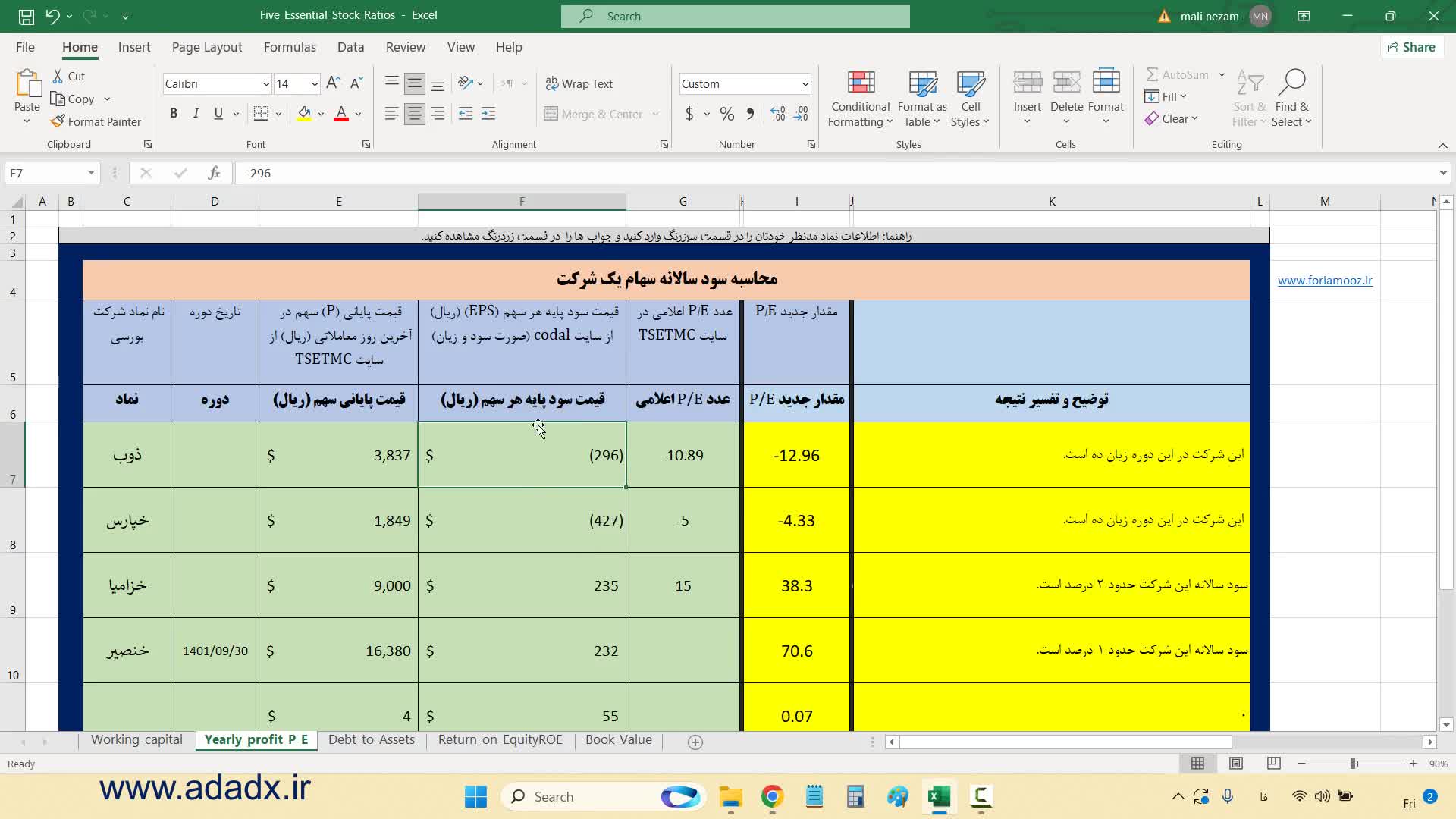Click Increase Font Size icon
Image resolution: width=1456 pixels, height=819 pixels.
coord(332,83)
